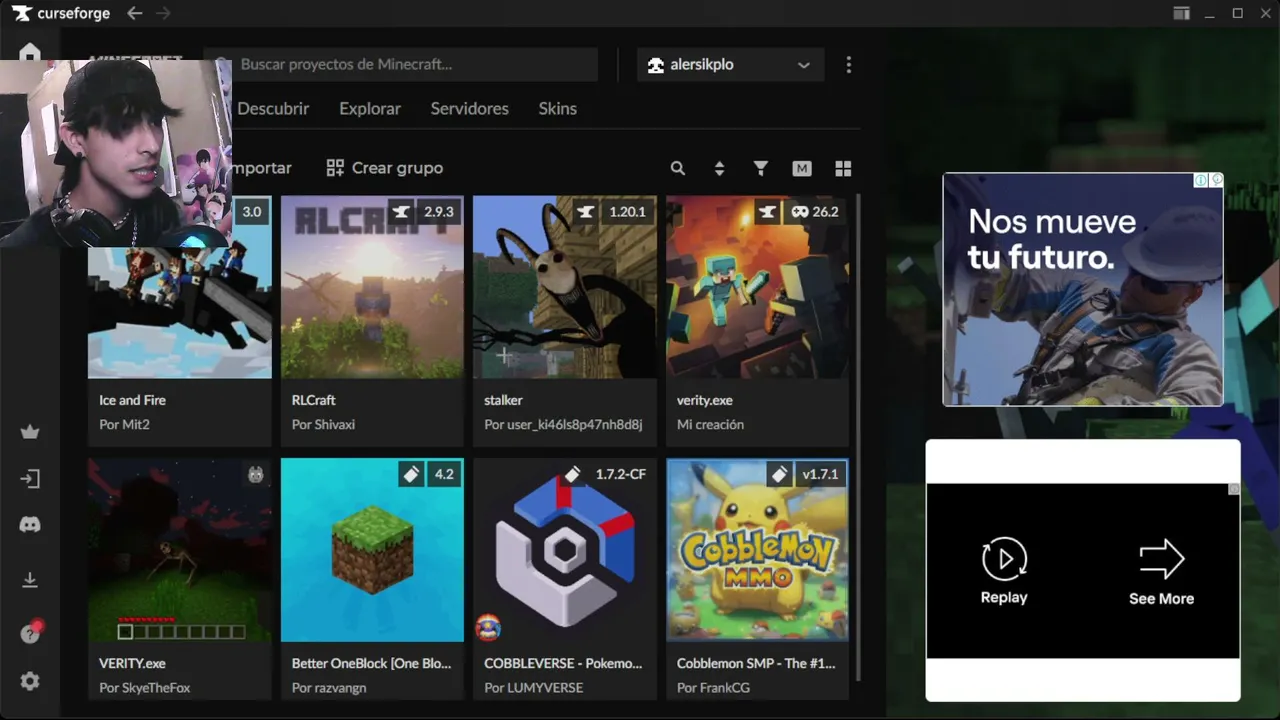Open the COBBLEVERSE modpack thumbnail
This screenshot has height=720, width=1280.
[x=565, y=550]
